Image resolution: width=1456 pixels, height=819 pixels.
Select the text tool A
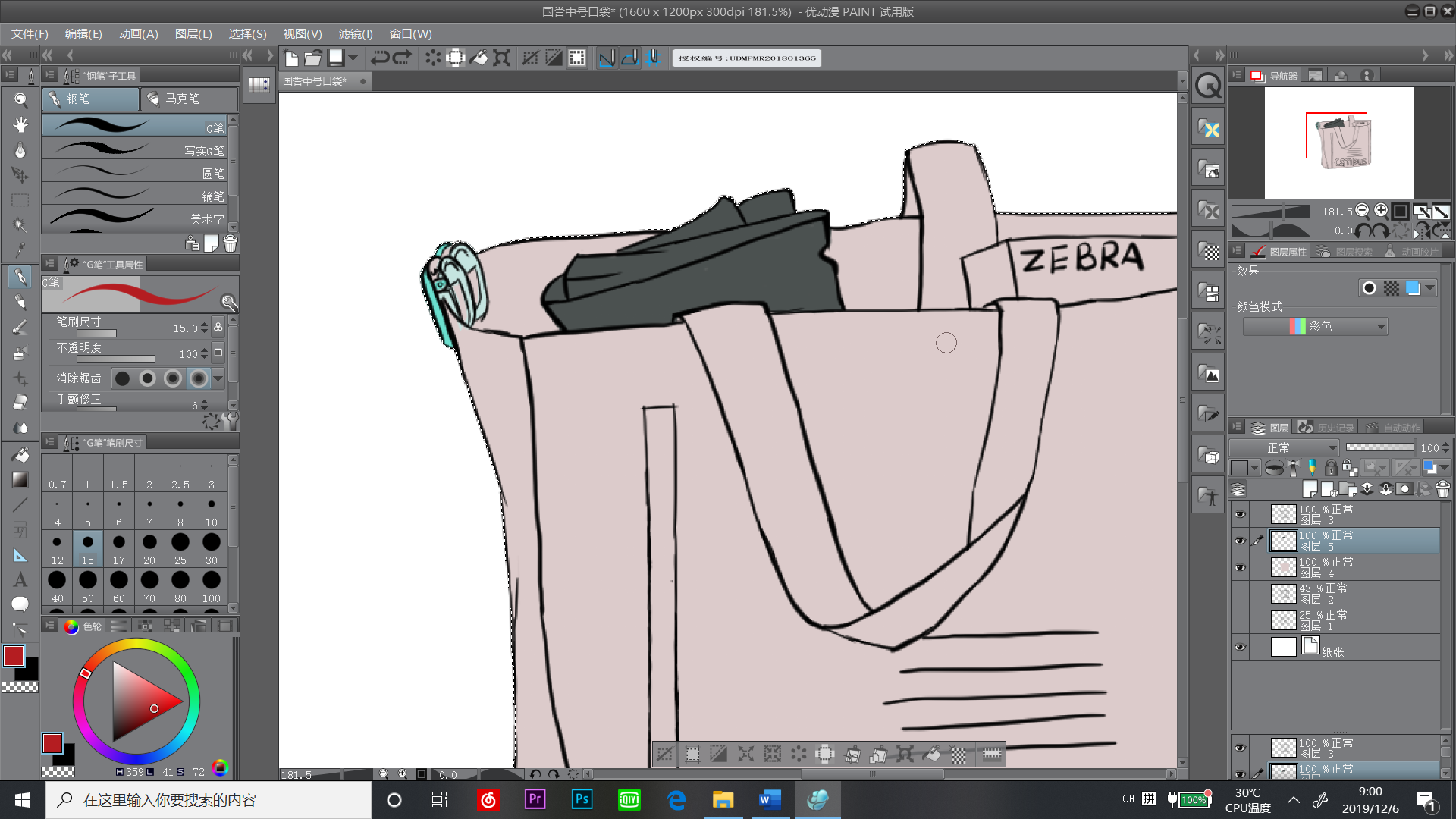(20, 579)
